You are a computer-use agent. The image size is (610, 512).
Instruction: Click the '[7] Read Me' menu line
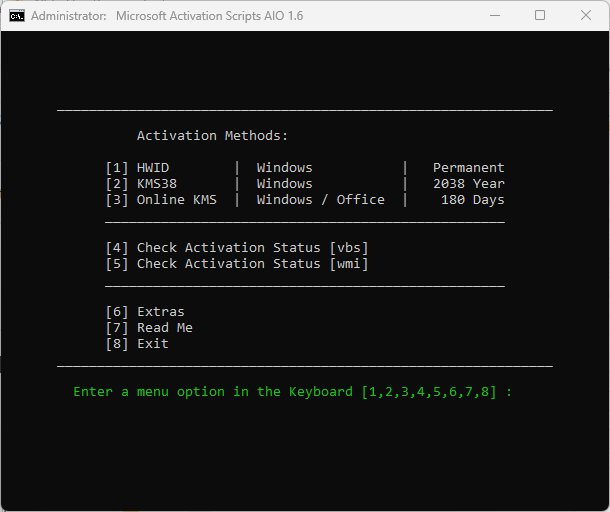tap(149, 328)
